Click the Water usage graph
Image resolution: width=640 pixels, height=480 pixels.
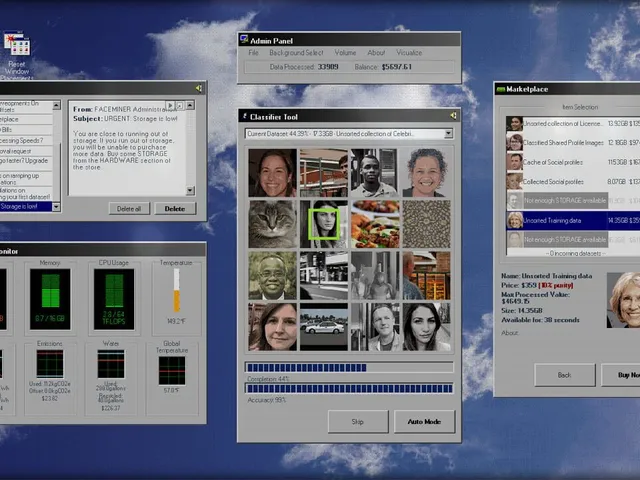point(111,364)
